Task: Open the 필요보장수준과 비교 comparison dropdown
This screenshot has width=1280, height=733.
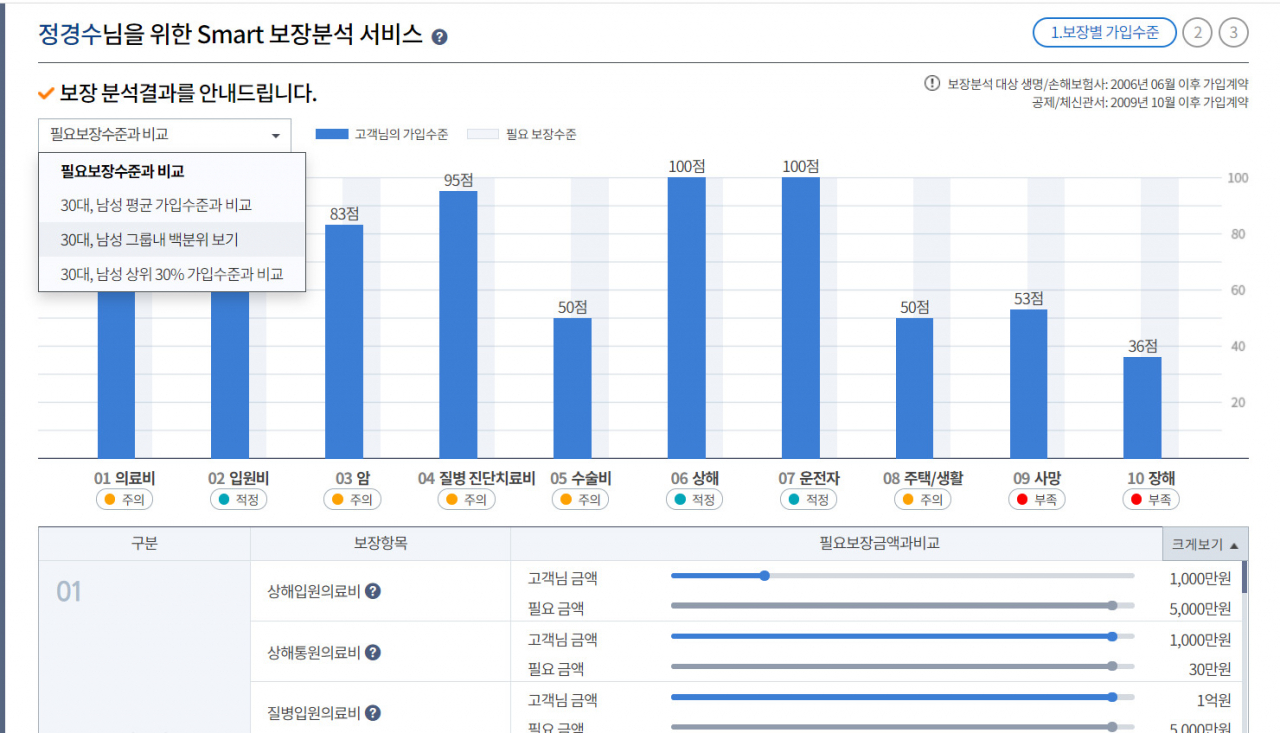Action: coord(163,135)
